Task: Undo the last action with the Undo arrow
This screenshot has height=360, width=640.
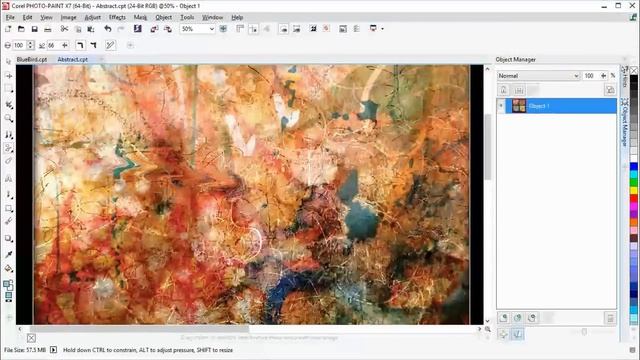Action: (x=107, y=29)
